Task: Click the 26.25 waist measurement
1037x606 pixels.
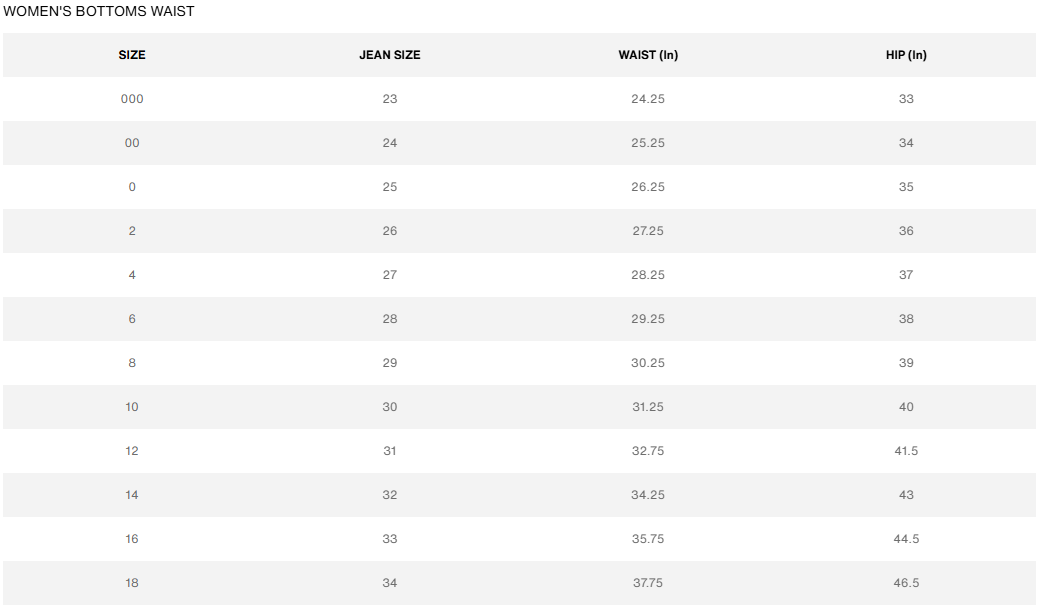Action: 648,187
